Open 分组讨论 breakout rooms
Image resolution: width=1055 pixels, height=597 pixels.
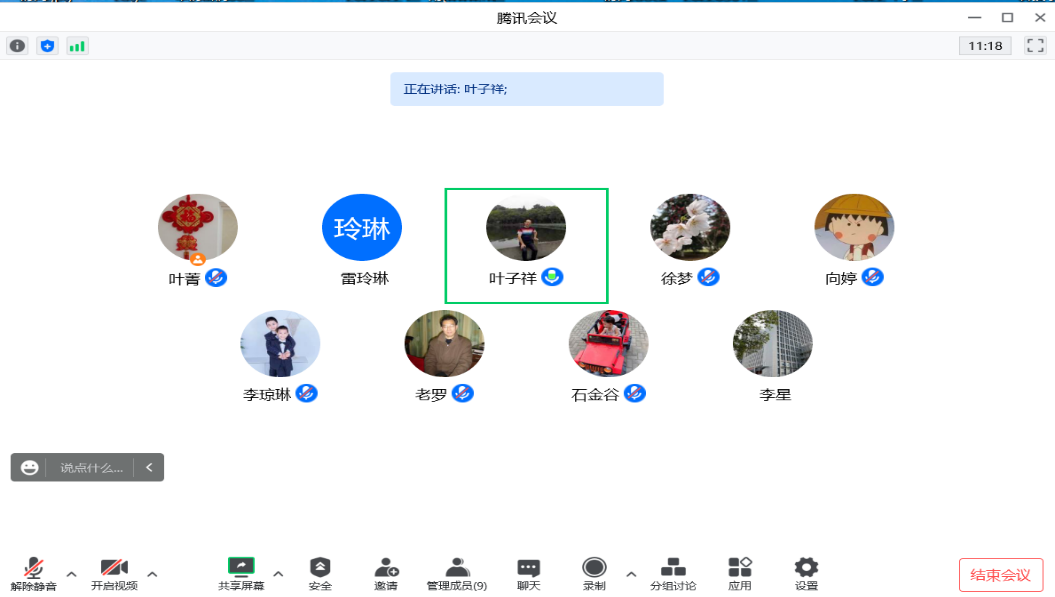(673, 574)
